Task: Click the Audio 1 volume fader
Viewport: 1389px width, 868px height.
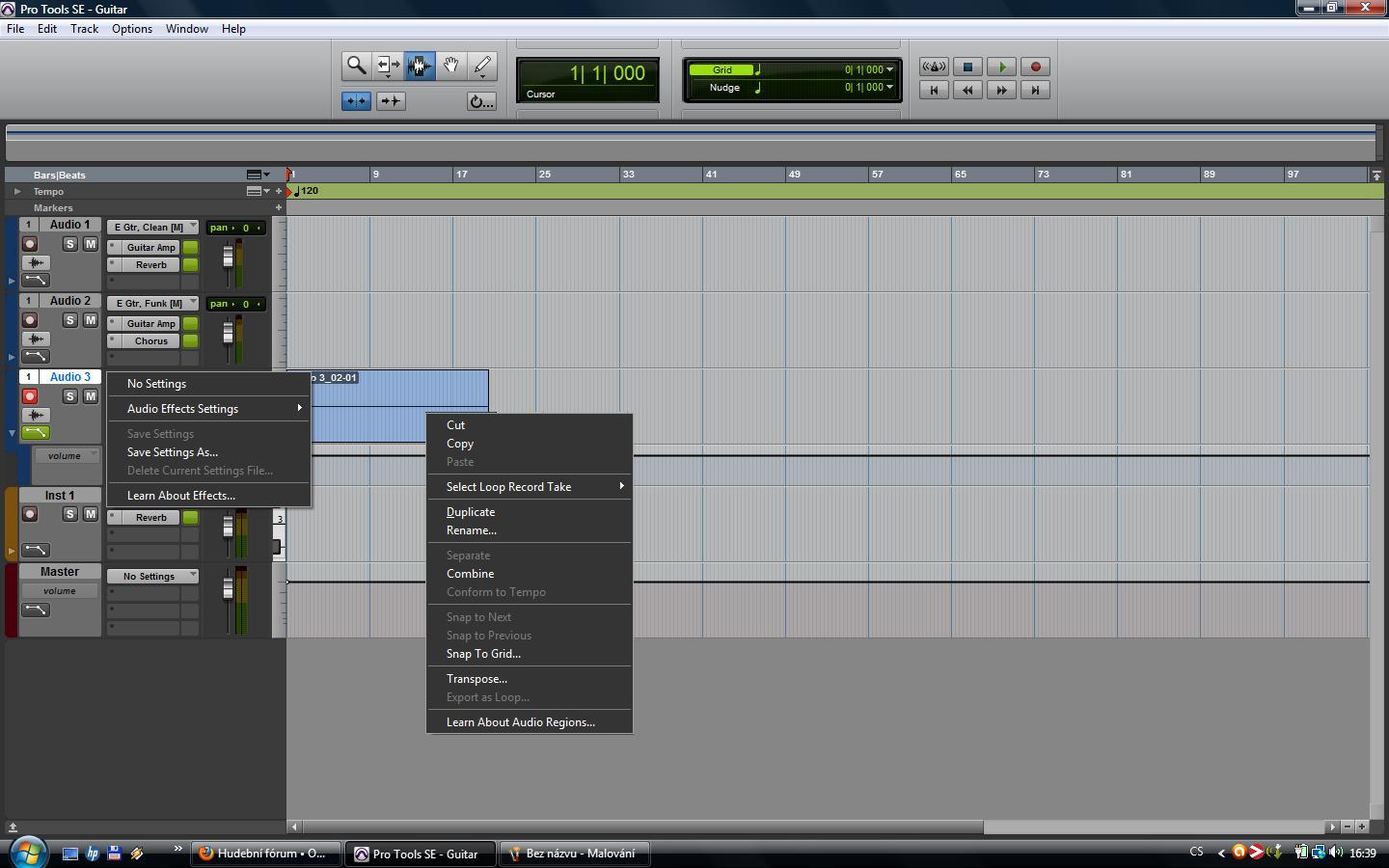Action: click(229, 257)
